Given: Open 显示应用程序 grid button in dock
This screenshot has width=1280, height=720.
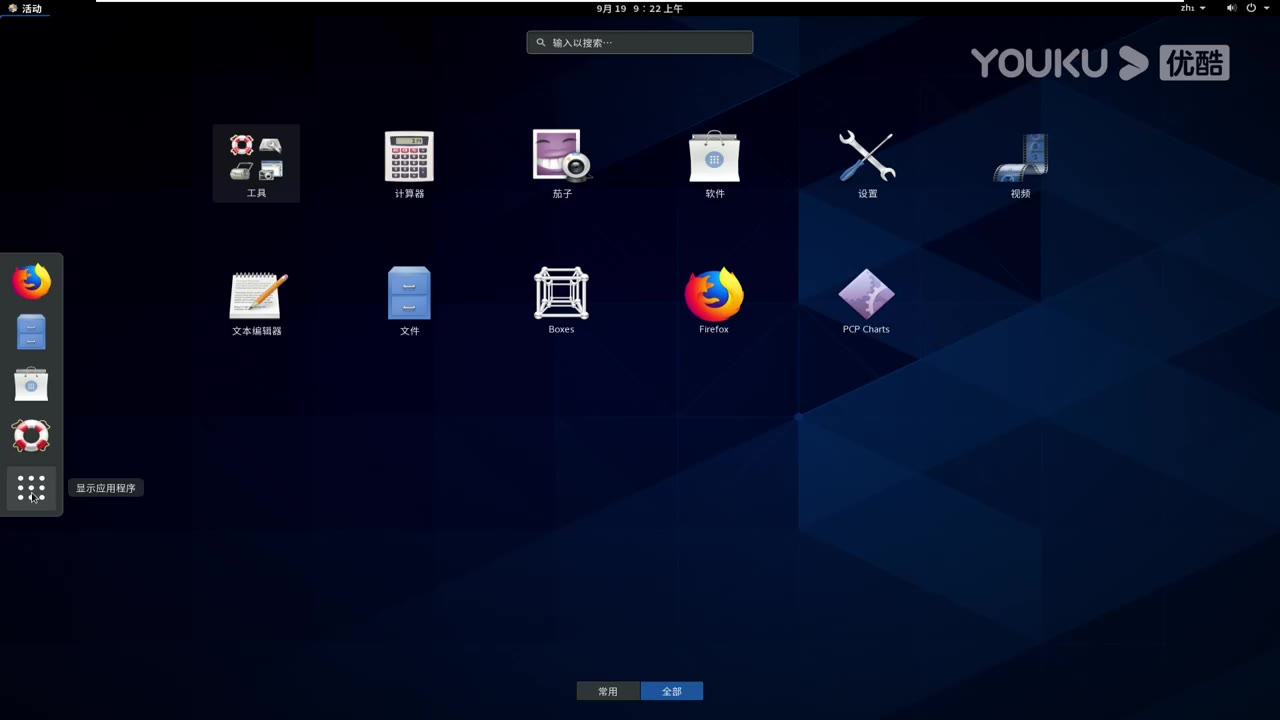Looking at the screenshot, I should [x=31, y=488].
